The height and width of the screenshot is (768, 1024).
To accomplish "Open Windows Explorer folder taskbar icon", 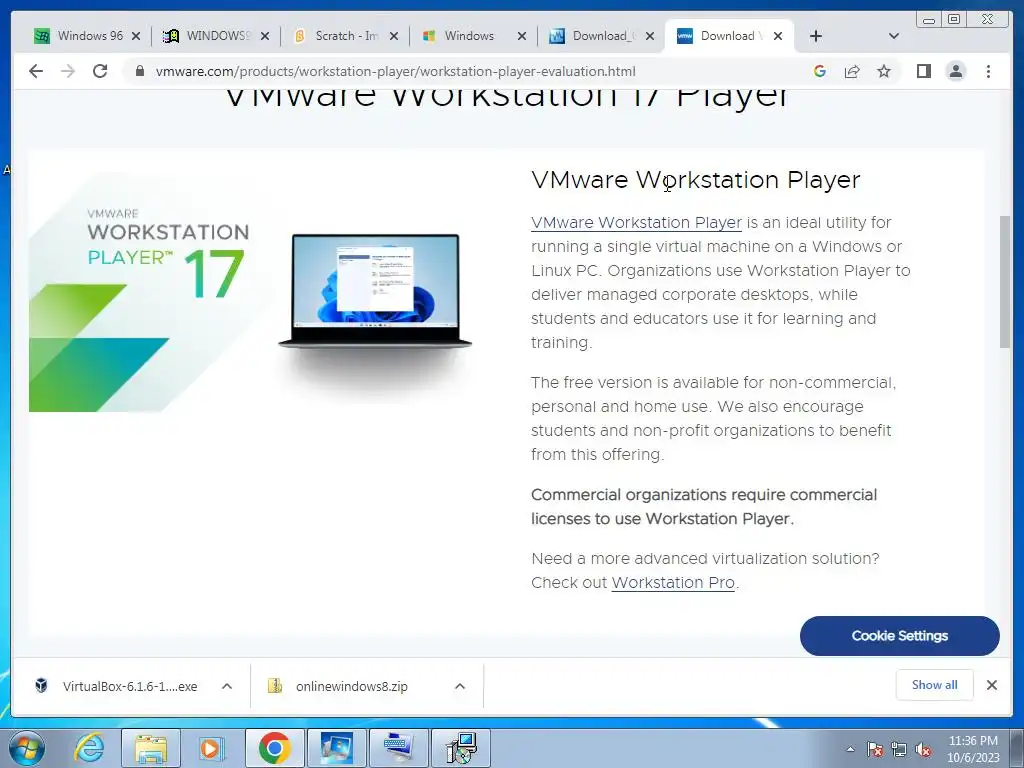I will (x=151, y=748).
